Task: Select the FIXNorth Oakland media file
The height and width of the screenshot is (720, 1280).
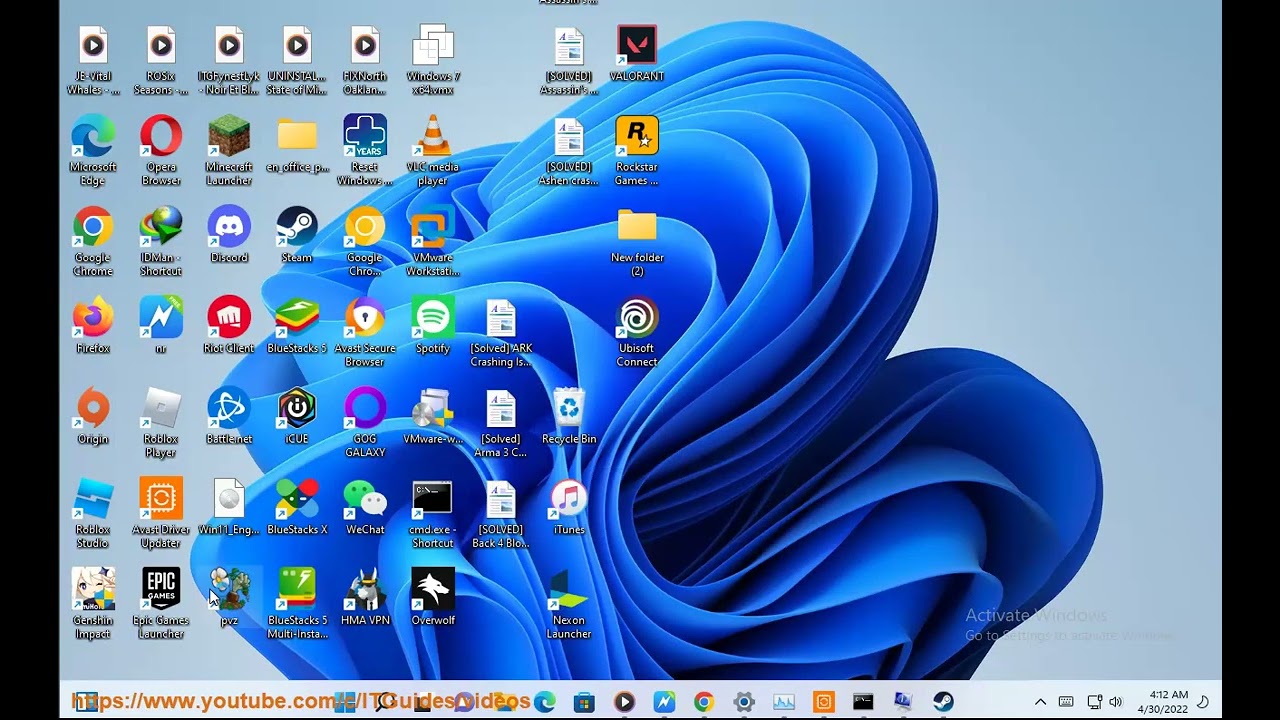Action: (x=365, y=61)
